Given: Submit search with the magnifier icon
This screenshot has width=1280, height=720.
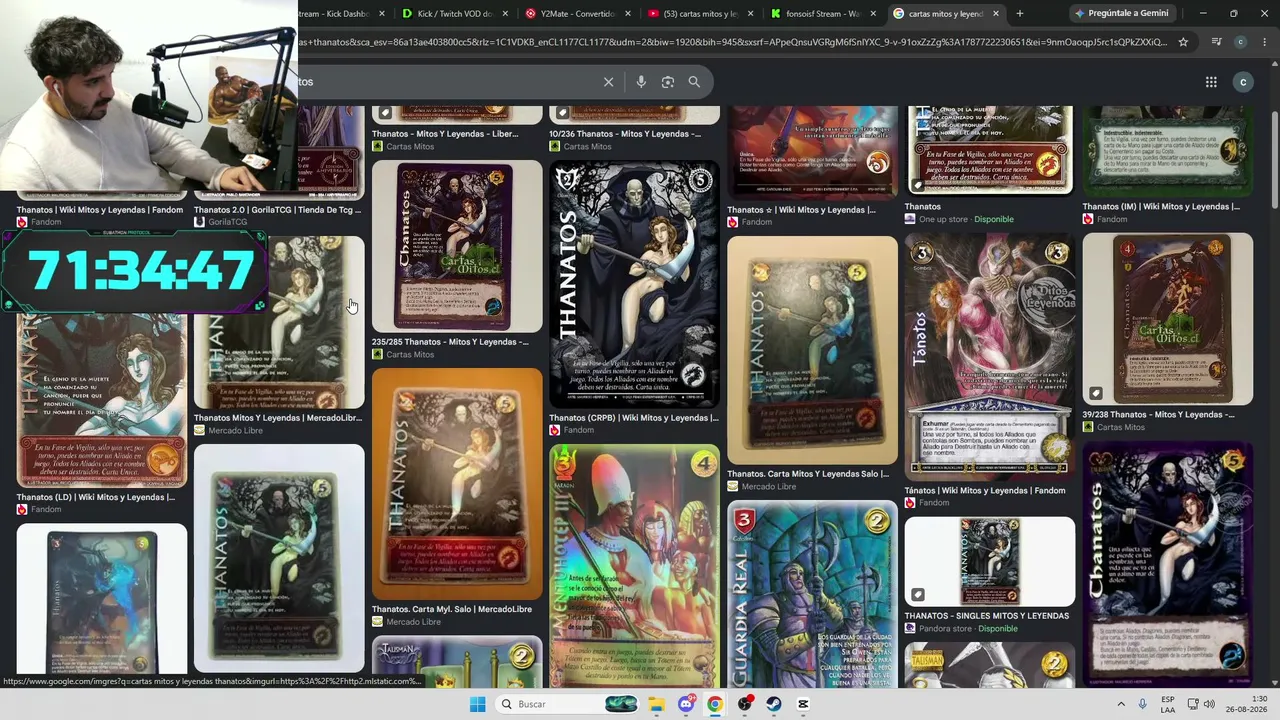Looking at the screenshot, I should click(694, 82).
